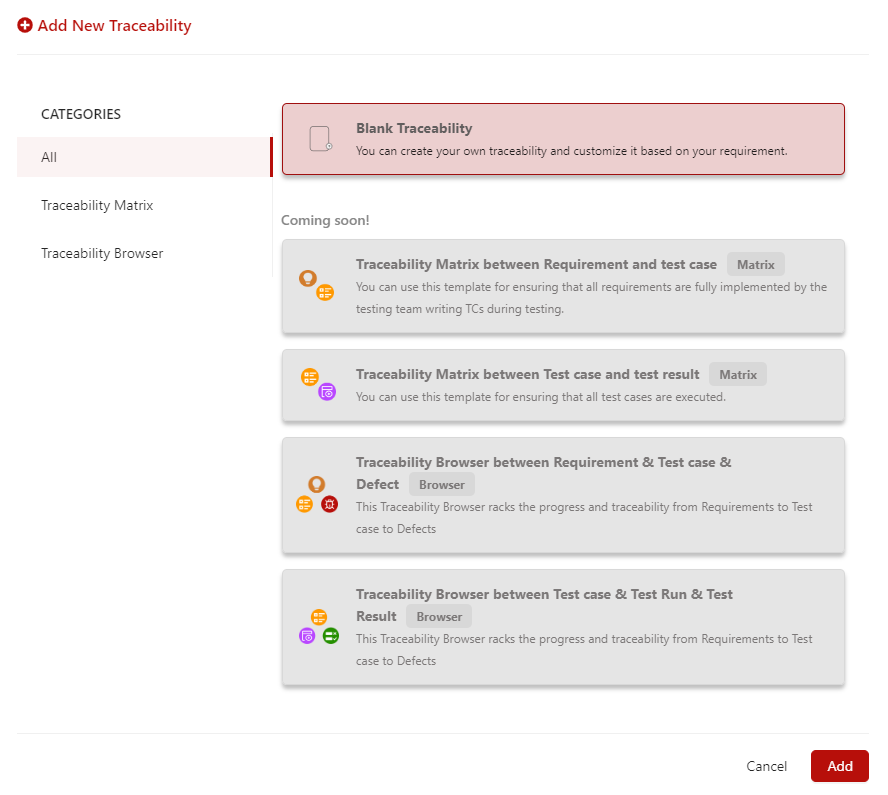
Task: Click the red defect bug icon
Action: click(x=330, y=504)
